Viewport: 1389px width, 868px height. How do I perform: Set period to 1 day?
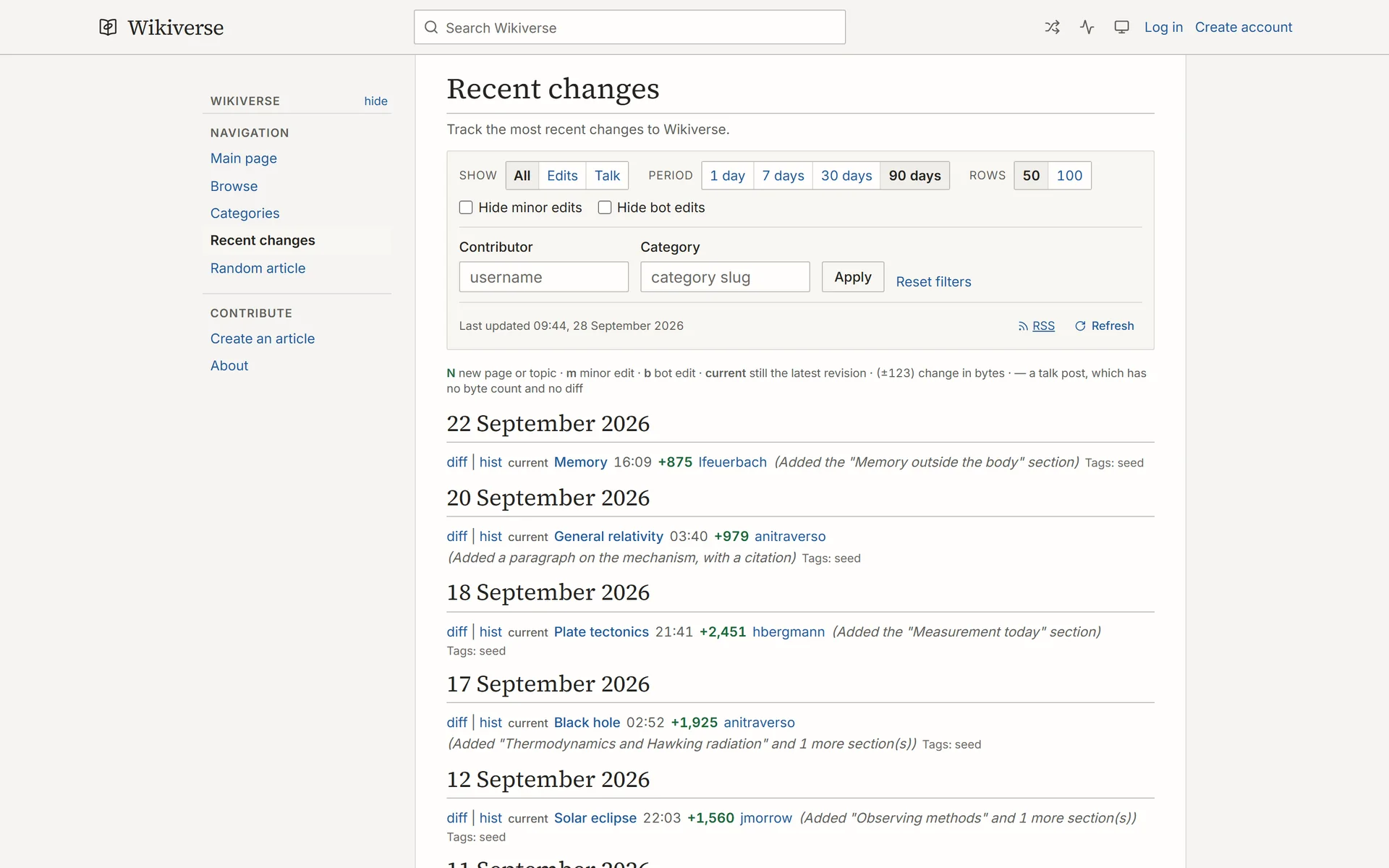(727, 176)
